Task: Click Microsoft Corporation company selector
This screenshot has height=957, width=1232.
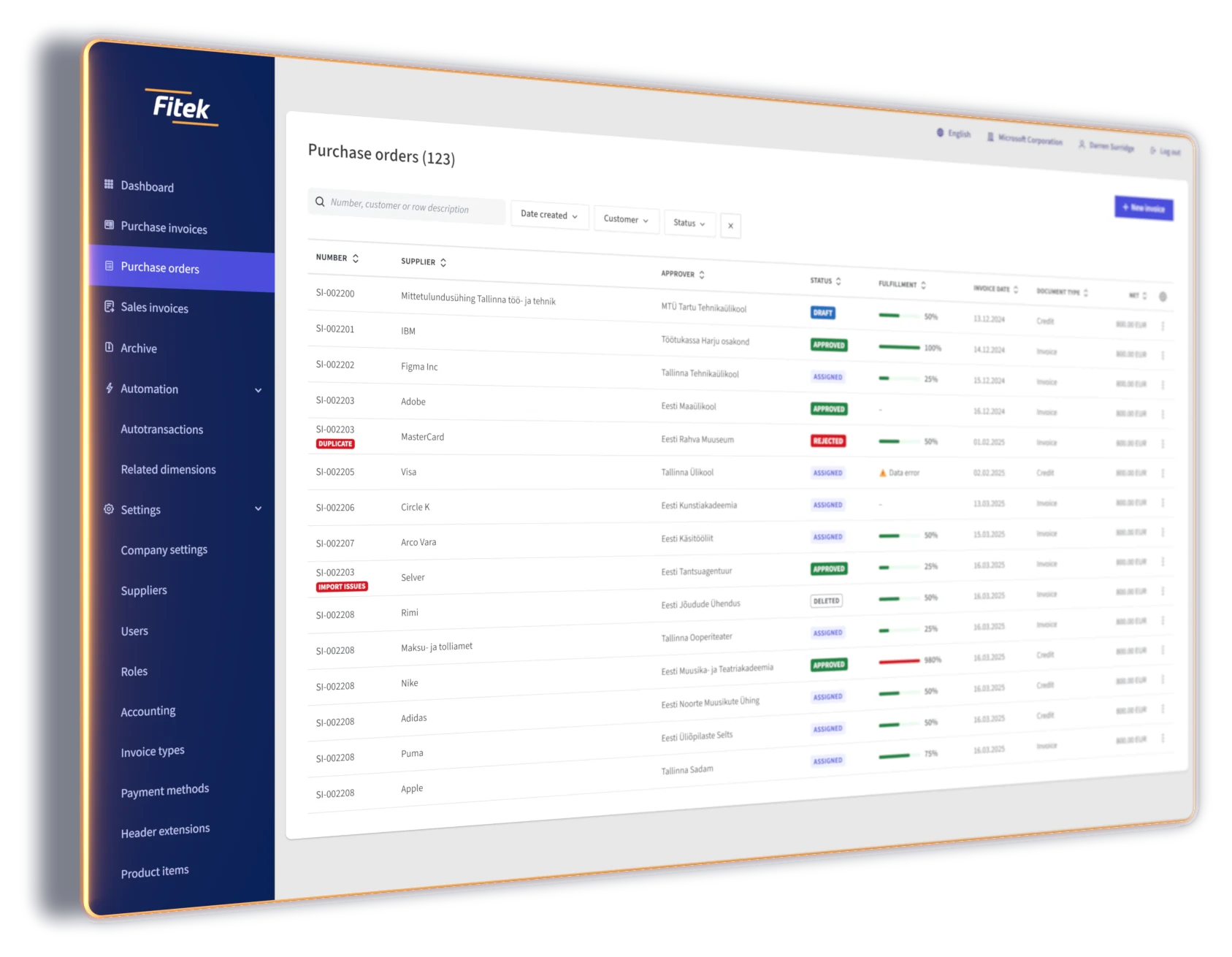Action: point(1025,139)
